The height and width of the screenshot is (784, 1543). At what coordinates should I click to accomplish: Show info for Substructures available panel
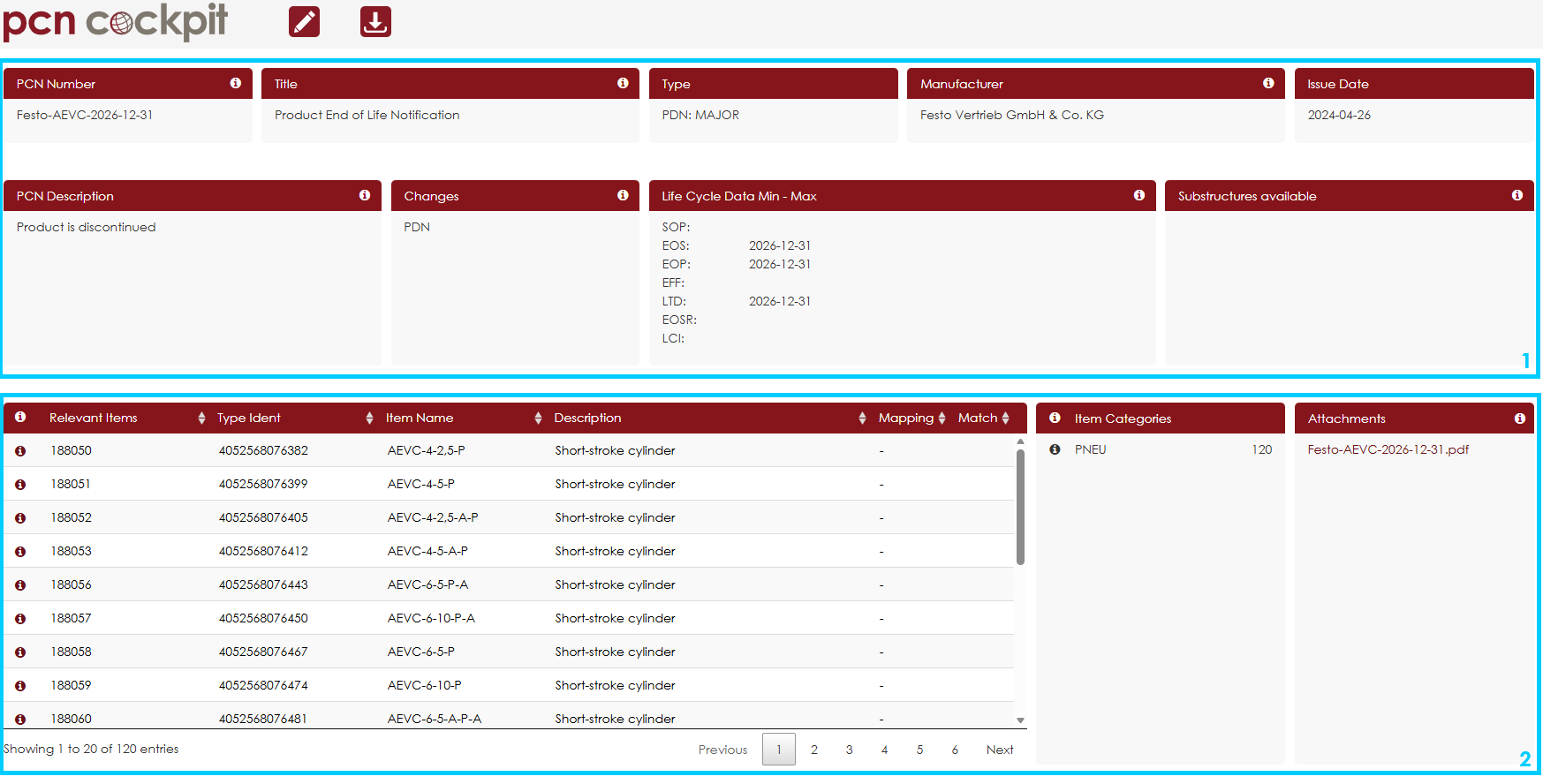click(x=1517, y=195)
